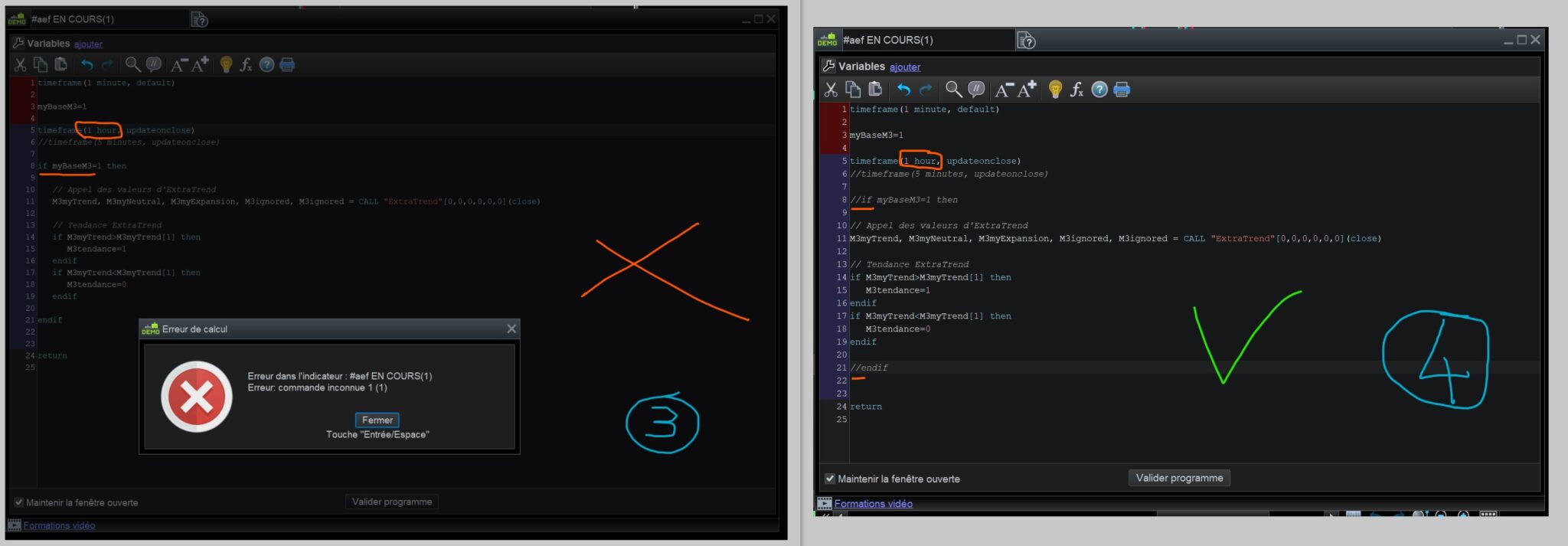This screenshot has height=546, width=1568.
Task: Open the fx function library in left editor window
Action: 246,64
